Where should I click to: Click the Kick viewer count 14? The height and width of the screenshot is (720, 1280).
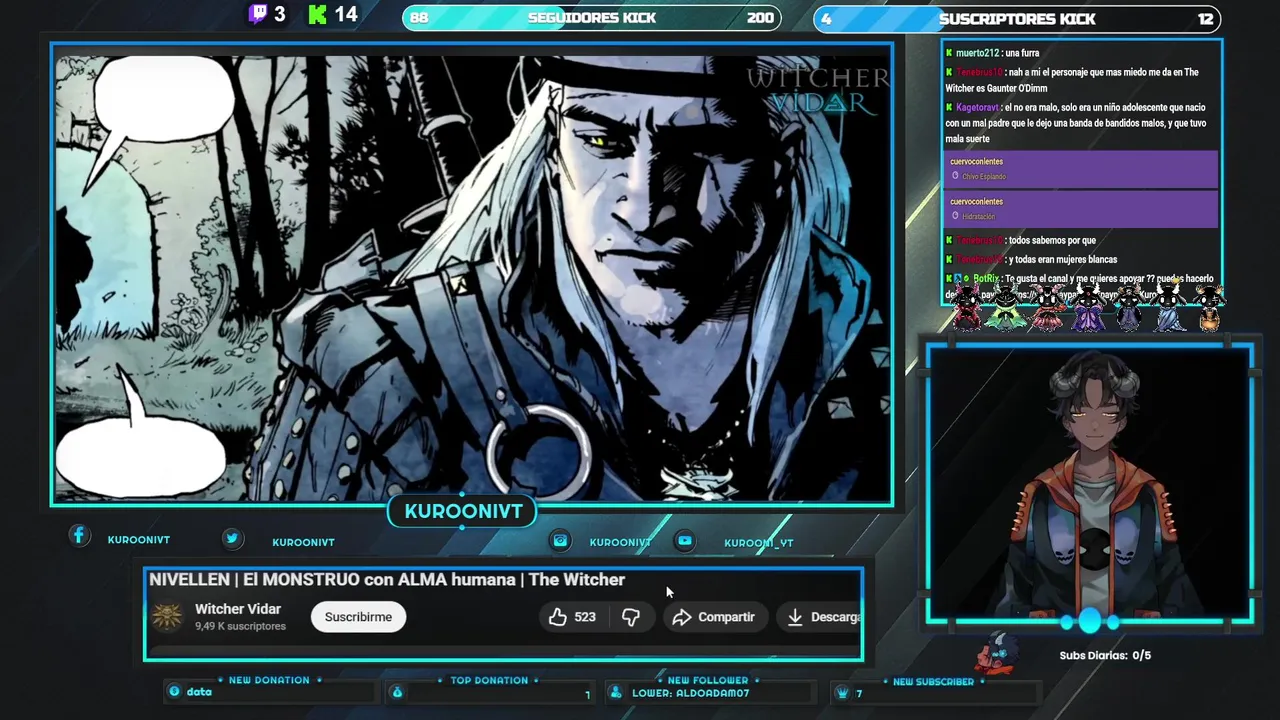(346, 14)
